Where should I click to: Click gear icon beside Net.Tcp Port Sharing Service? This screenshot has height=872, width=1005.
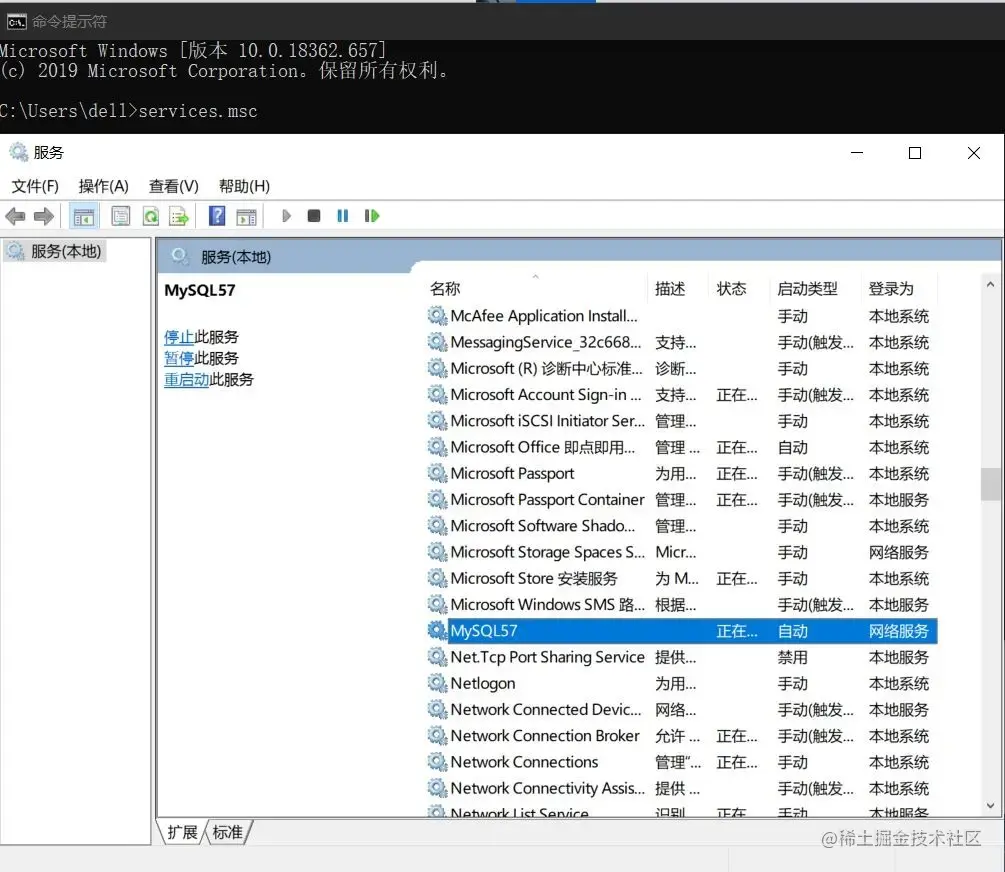pyautogui.click(x=437, y=657)
